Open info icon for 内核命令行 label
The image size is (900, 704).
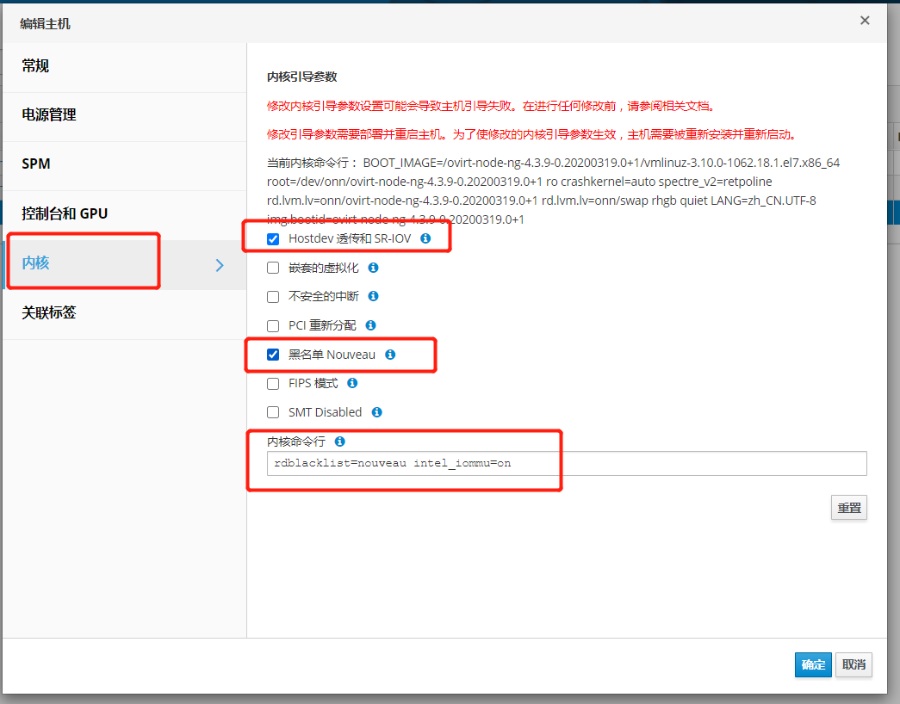click(340, 441)
